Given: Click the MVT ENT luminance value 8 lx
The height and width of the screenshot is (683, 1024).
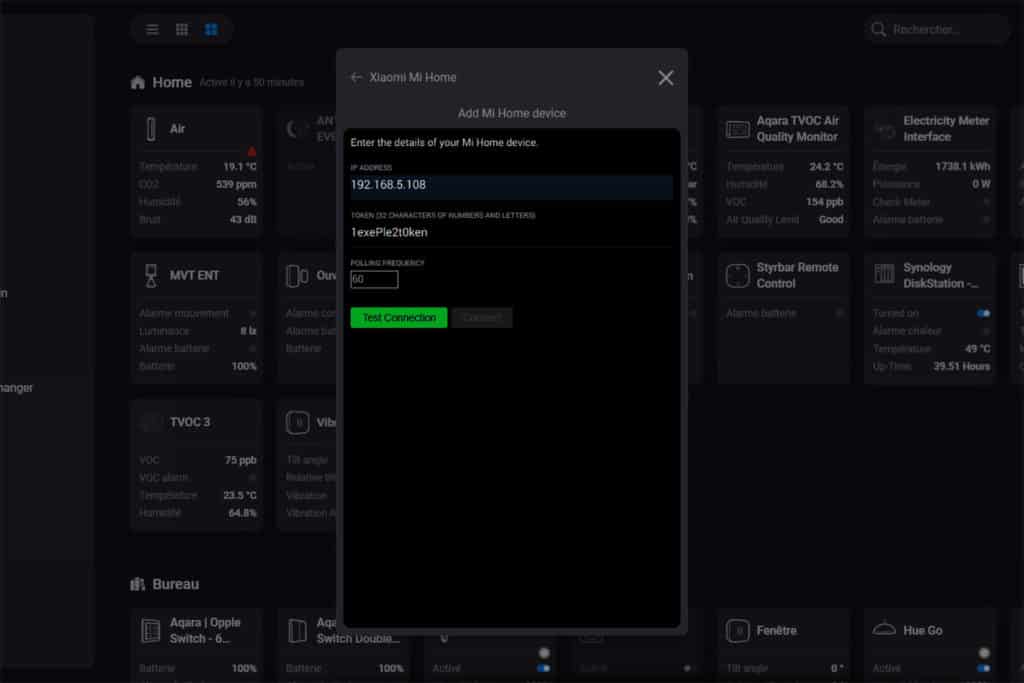Looking at the screenshot, I should (x=248, y=332).
